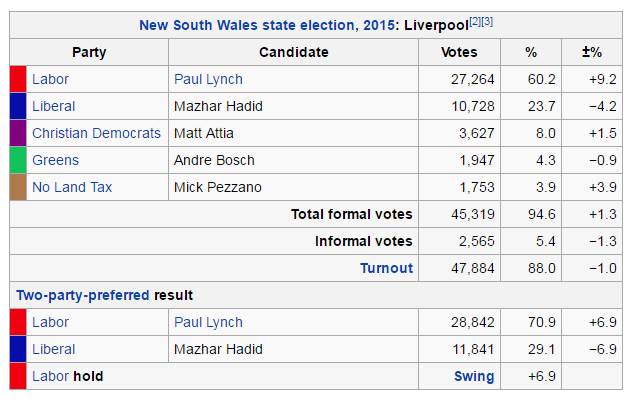This screenshot has width=629, height=402.
Task: Click the red Labor color swatch in first row
Action: pos(18,79)
